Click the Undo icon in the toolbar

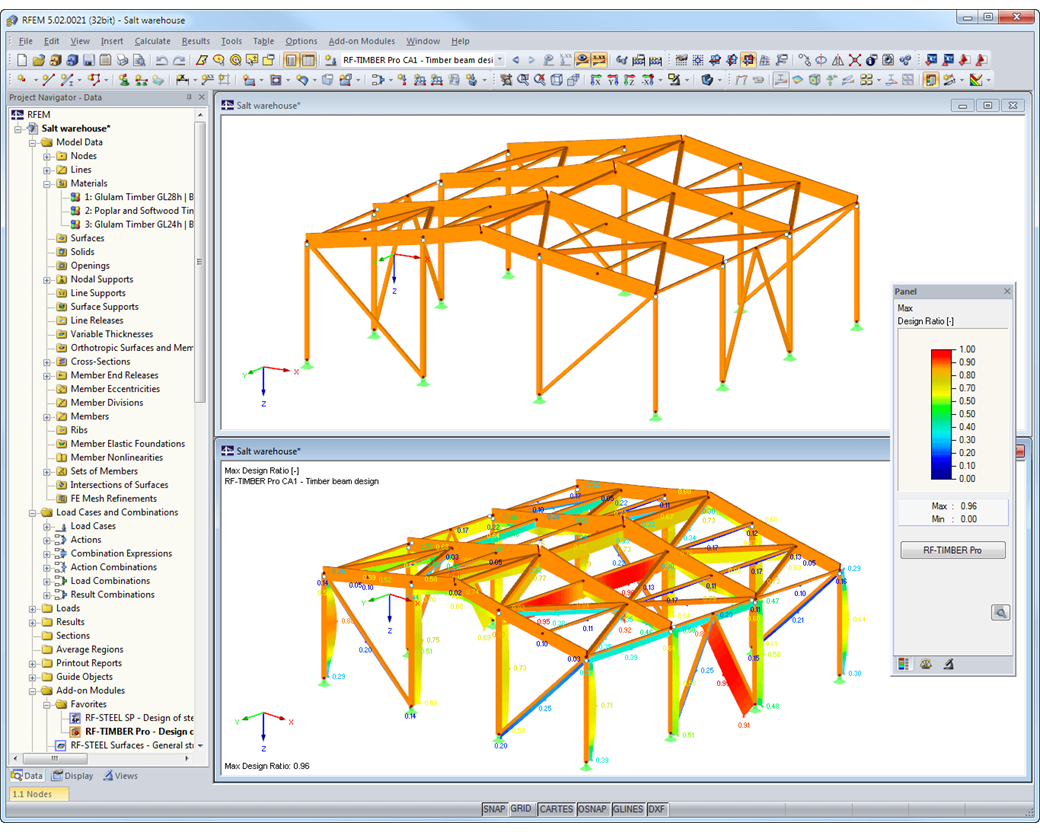[x=163, y=60]
